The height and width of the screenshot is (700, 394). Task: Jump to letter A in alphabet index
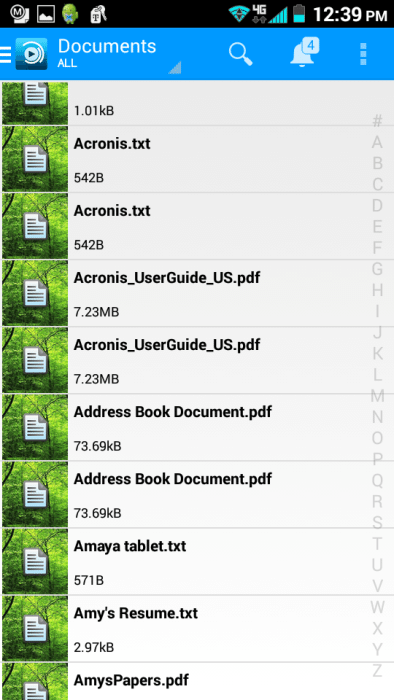click(377, 142)
